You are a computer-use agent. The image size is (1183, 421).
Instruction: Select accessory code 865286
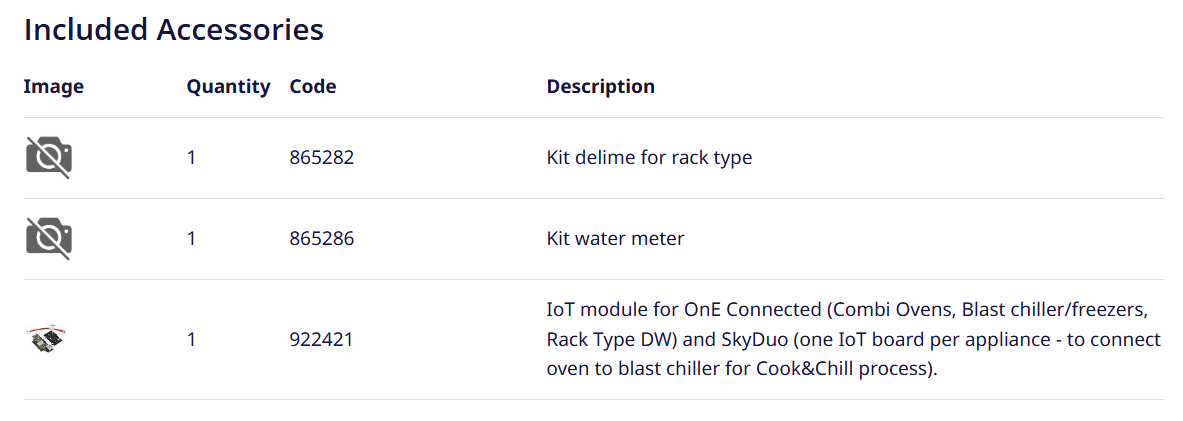pyautogui.click(x=321, y=239)
